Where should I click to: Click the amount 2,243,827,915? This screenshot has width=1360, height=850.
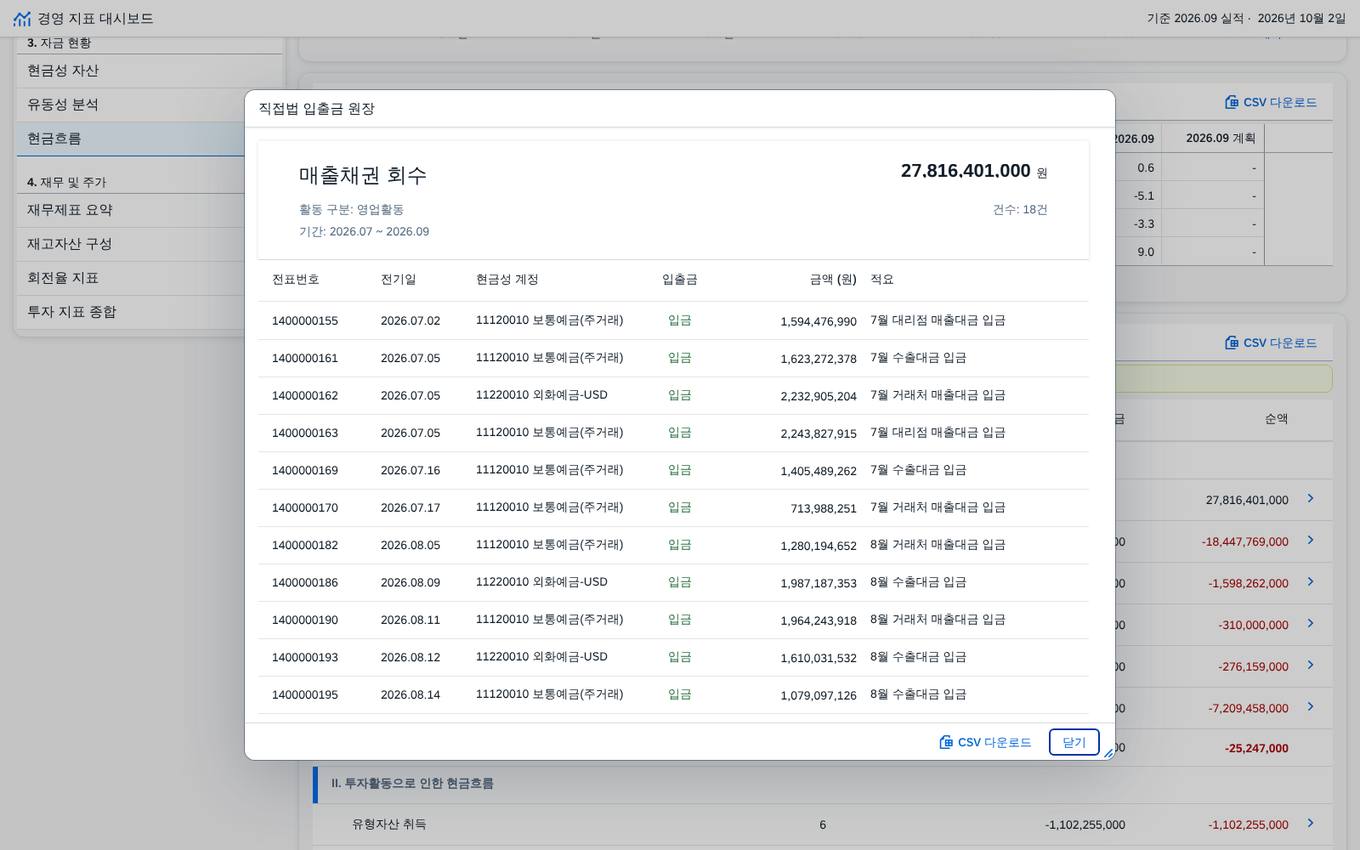[819, 433]
